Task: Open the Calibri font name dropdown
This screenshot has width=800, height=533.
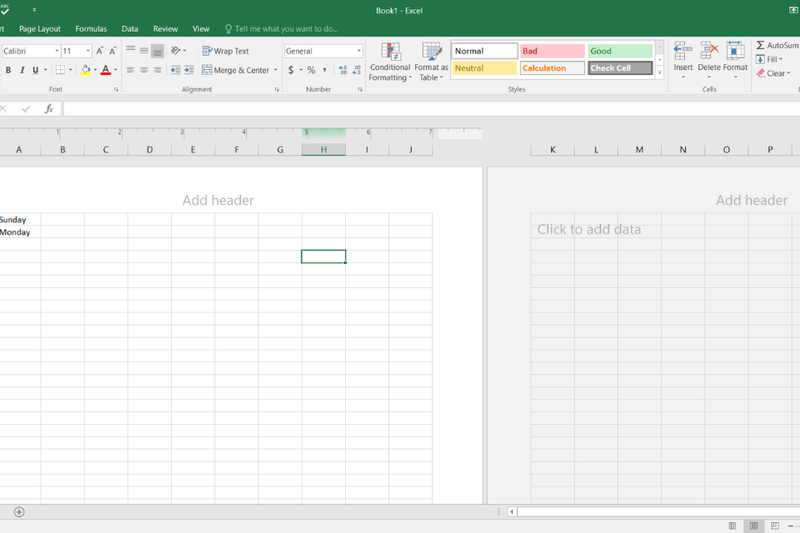Action: point(57,51)
